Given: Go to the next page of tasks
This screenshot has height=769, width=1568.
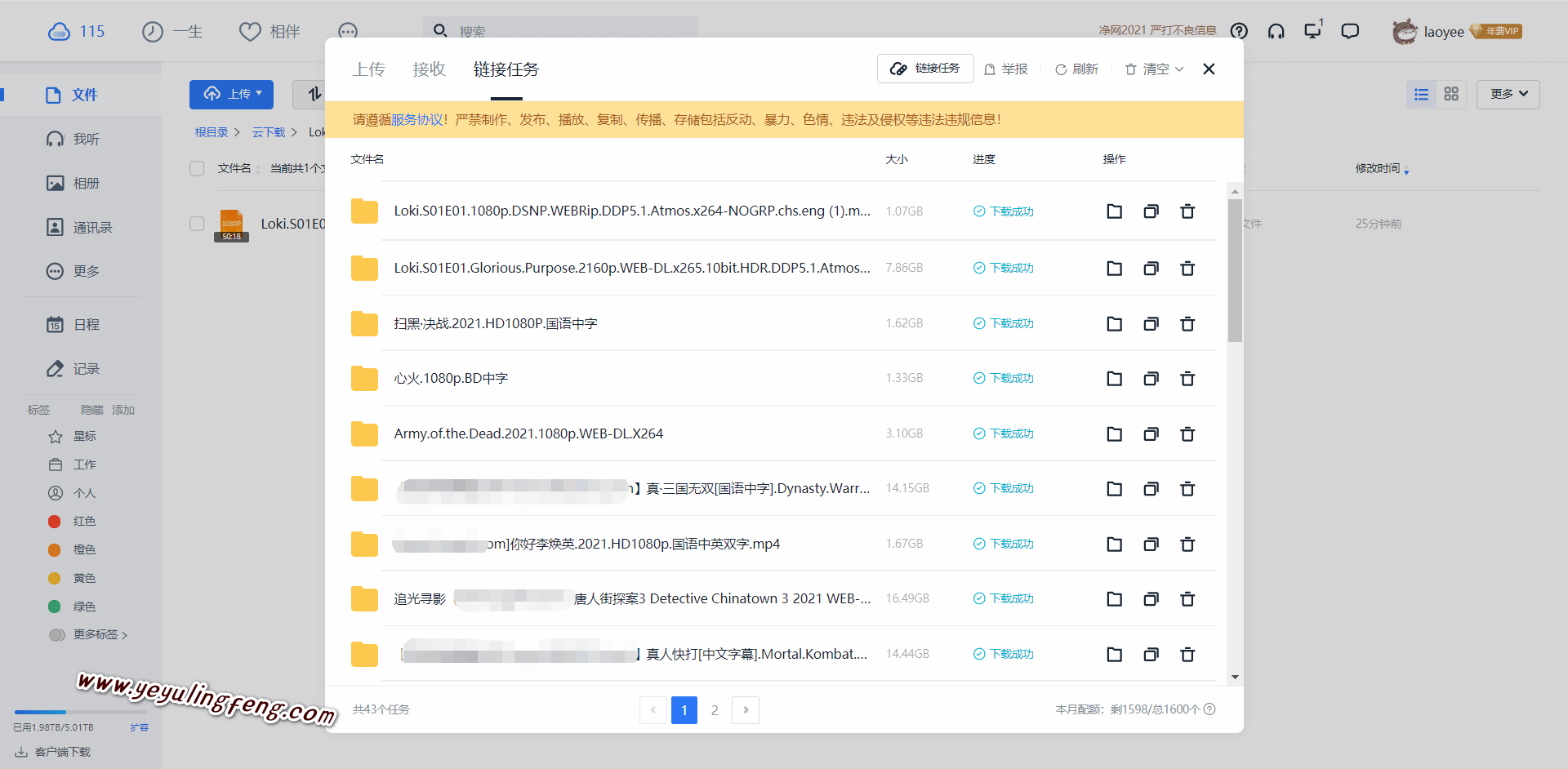Looking at the screenshot, I should pyautogui.click(x=746, y=709).
